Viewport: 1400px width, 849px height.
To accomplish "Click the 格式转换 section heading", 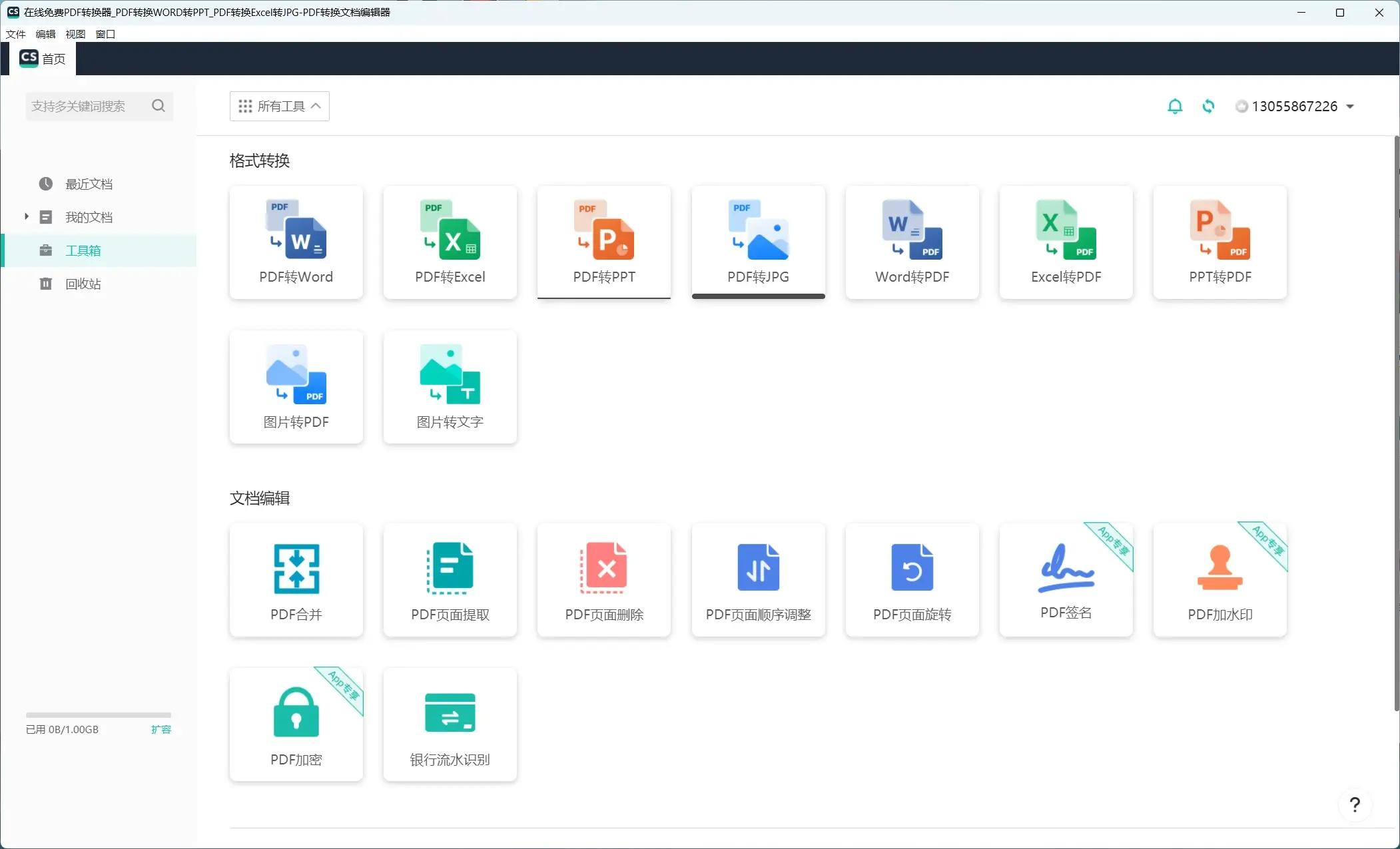I will (260, 160).
